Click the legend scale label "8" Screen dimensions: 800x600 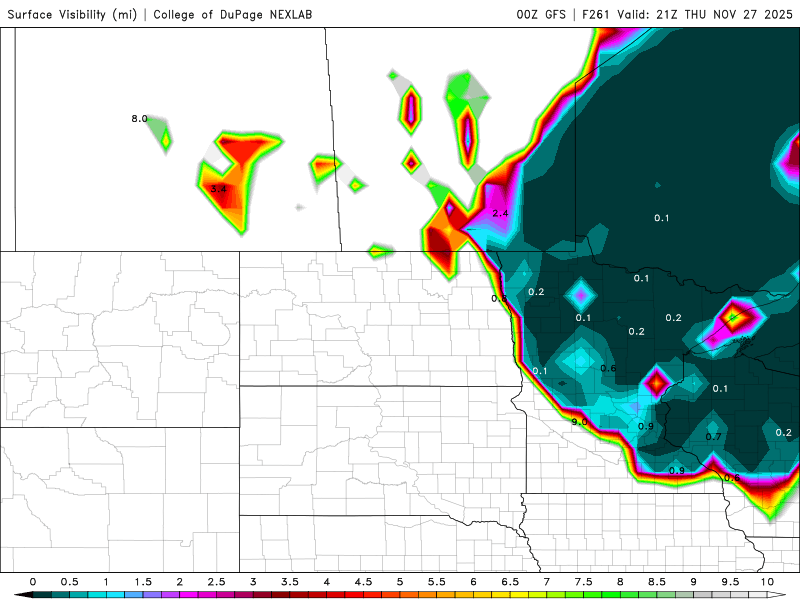(620, 582)
